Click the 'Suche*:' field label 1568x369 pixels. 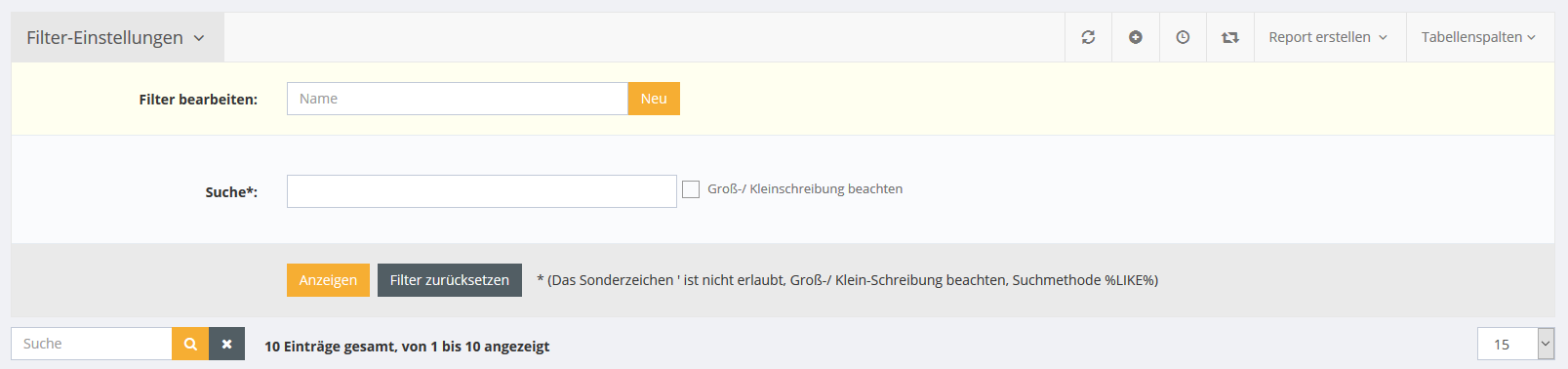(x=231, y=192)
